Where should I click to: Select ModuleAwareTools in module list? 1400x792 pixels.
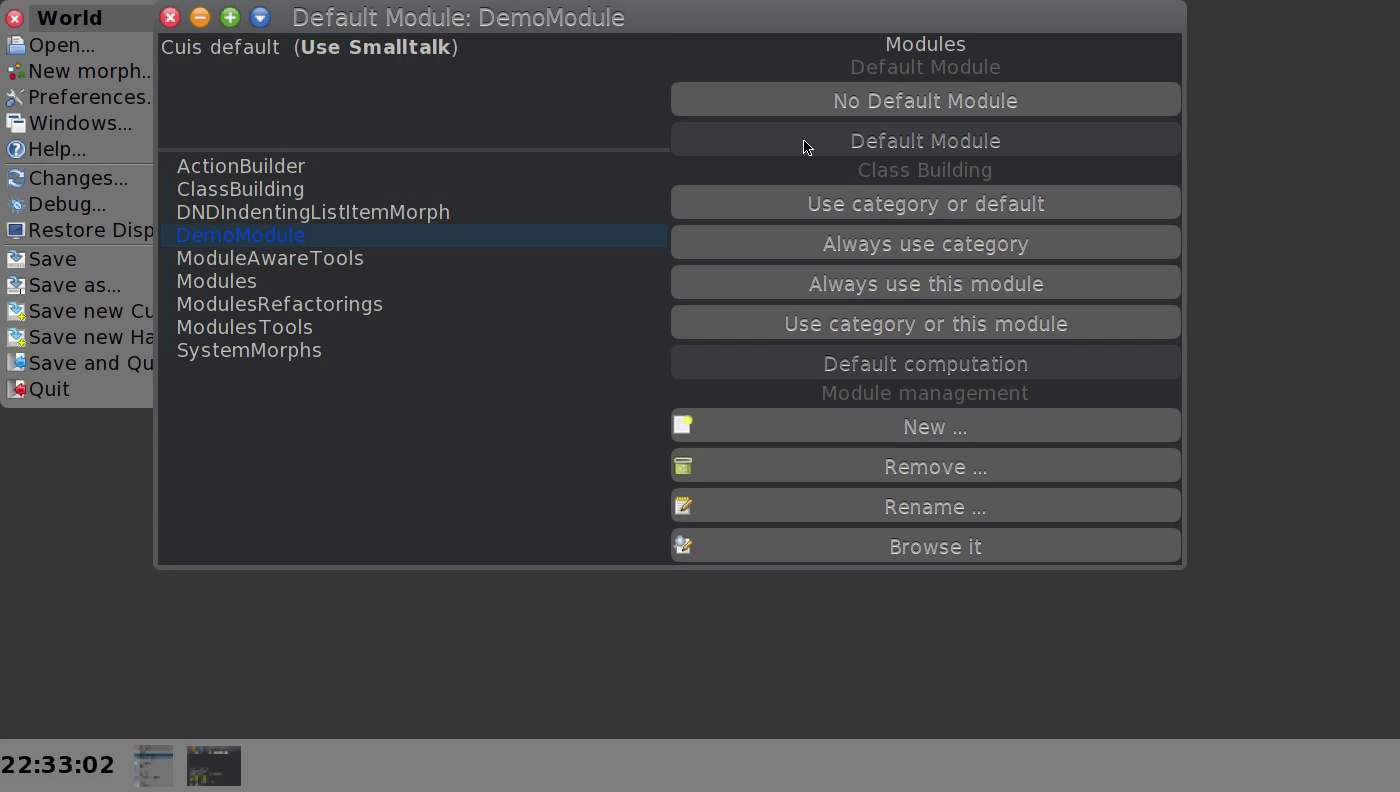click(x=414, y=258)
